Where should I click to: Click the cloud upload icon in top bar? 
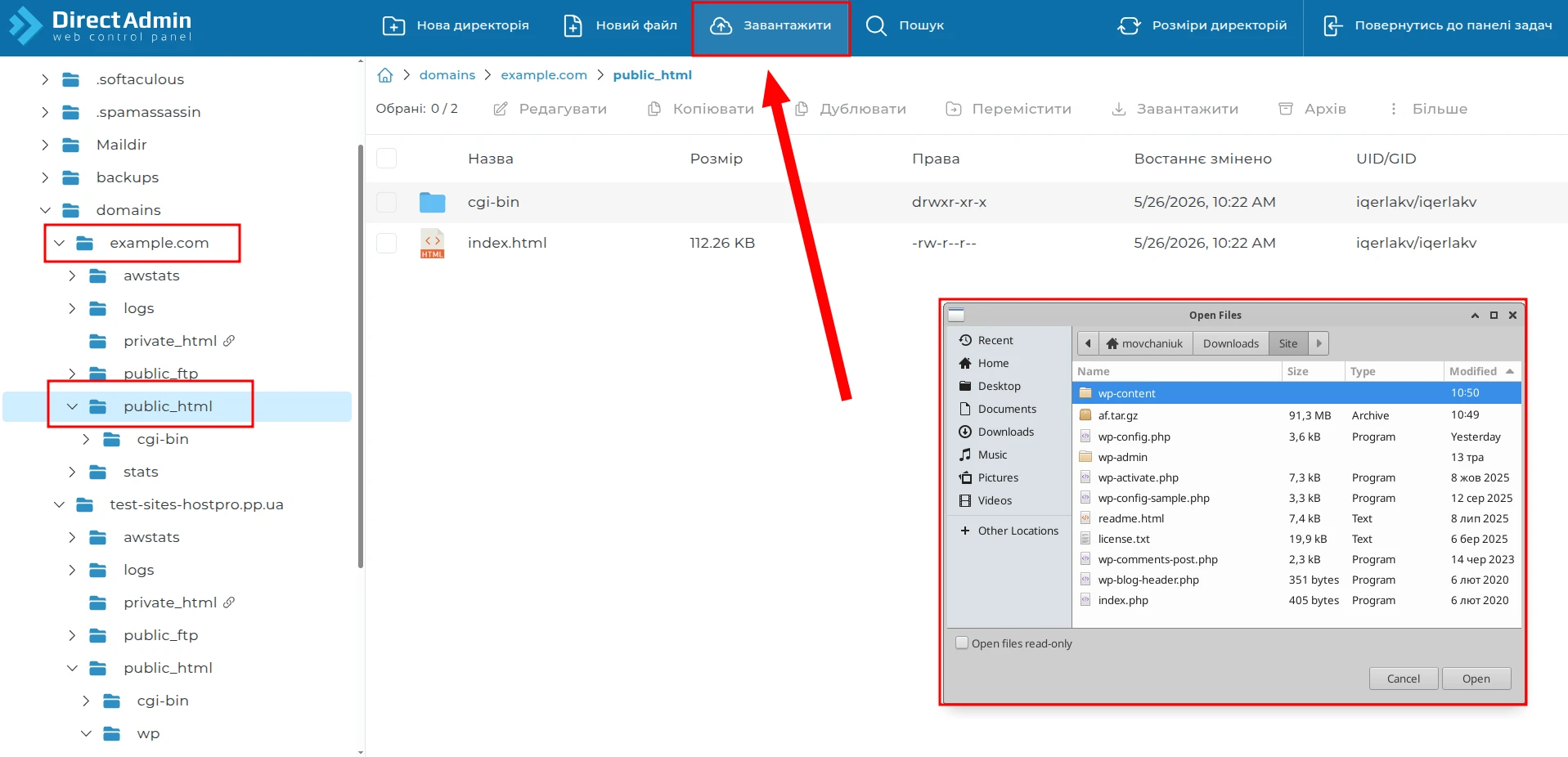click(721, 25)
